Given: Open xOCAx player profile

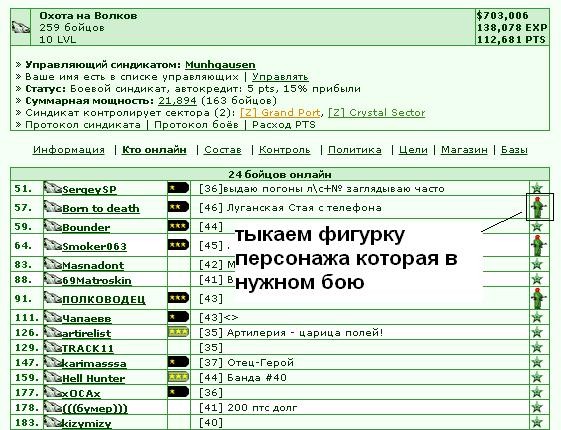Looking at the screenshot, I should [81, 394].
